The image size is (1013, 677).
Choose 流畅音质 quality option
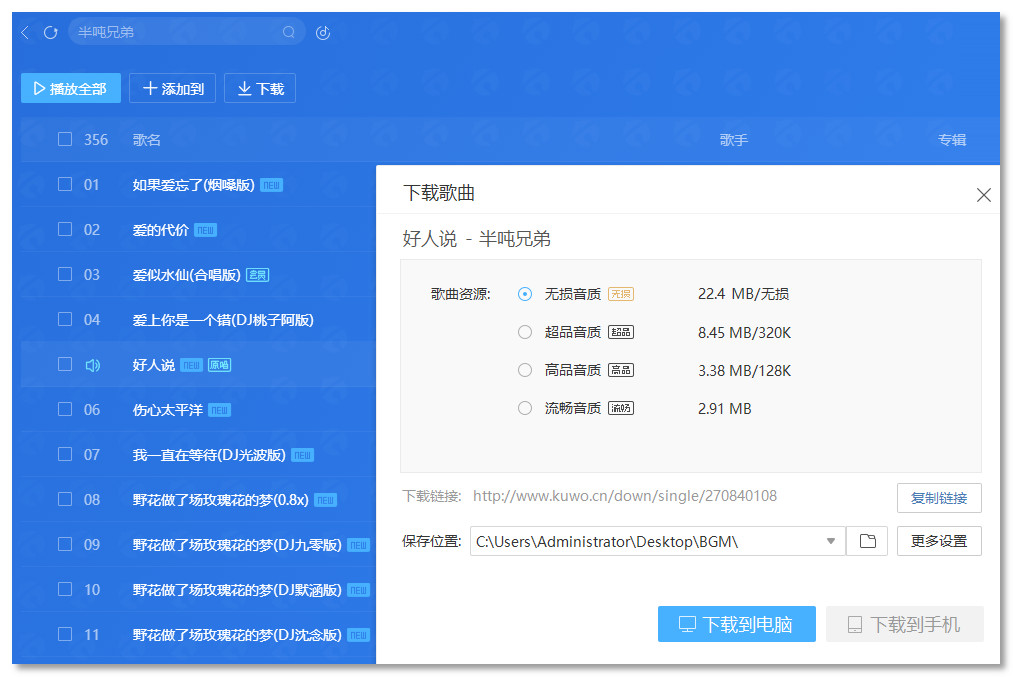coord(525,408)
